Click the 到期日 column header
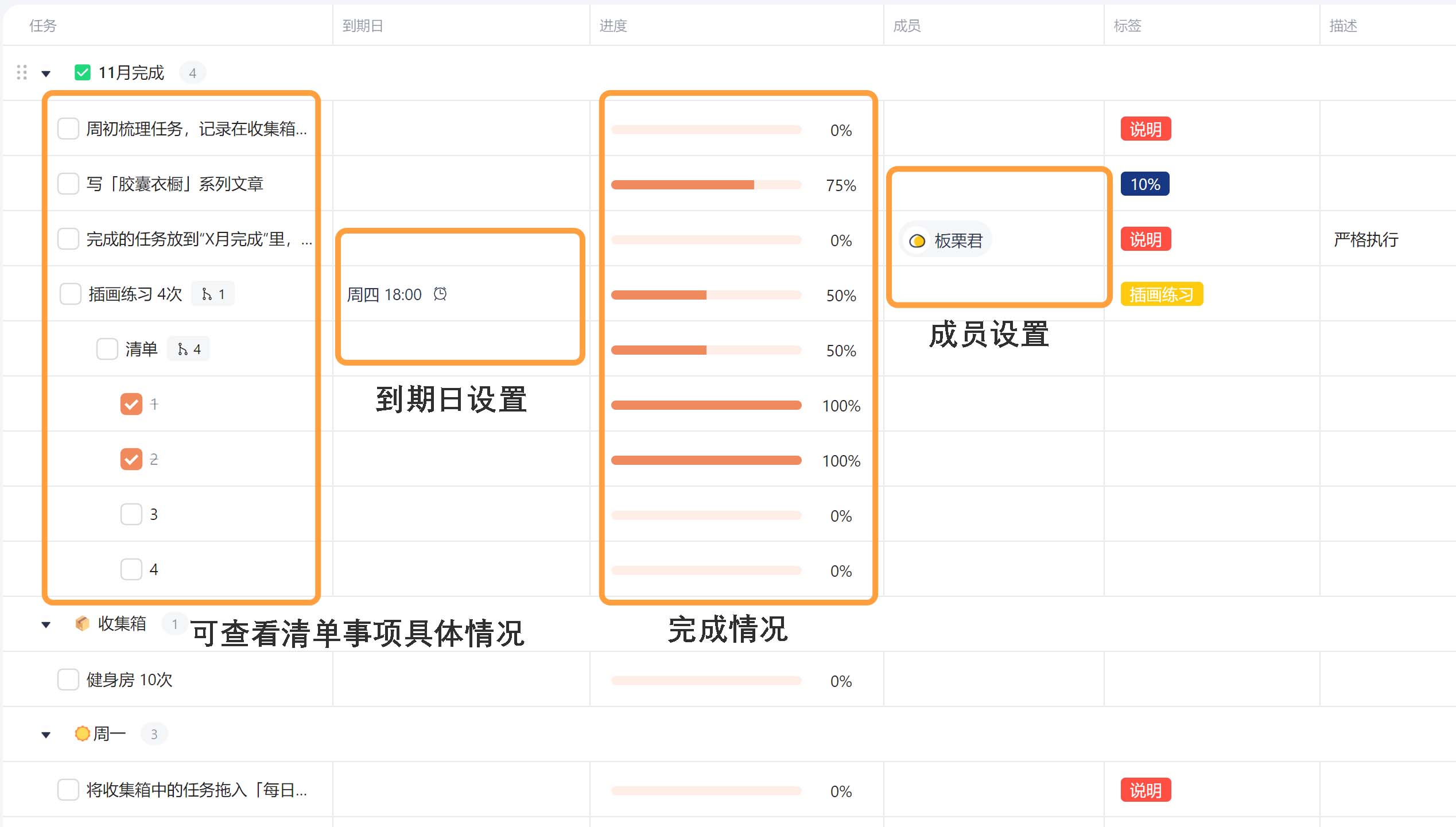 (x=363, y=26)
